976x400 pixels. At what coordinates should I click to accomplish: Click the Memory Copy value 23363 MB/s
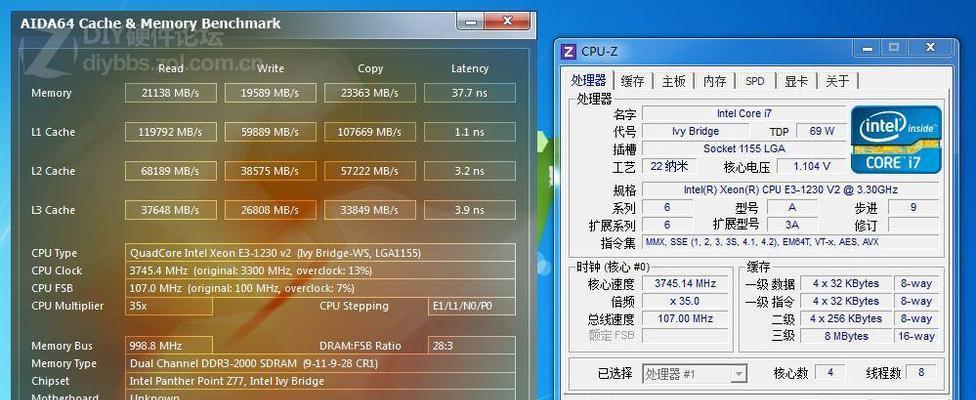coord(370,93)
